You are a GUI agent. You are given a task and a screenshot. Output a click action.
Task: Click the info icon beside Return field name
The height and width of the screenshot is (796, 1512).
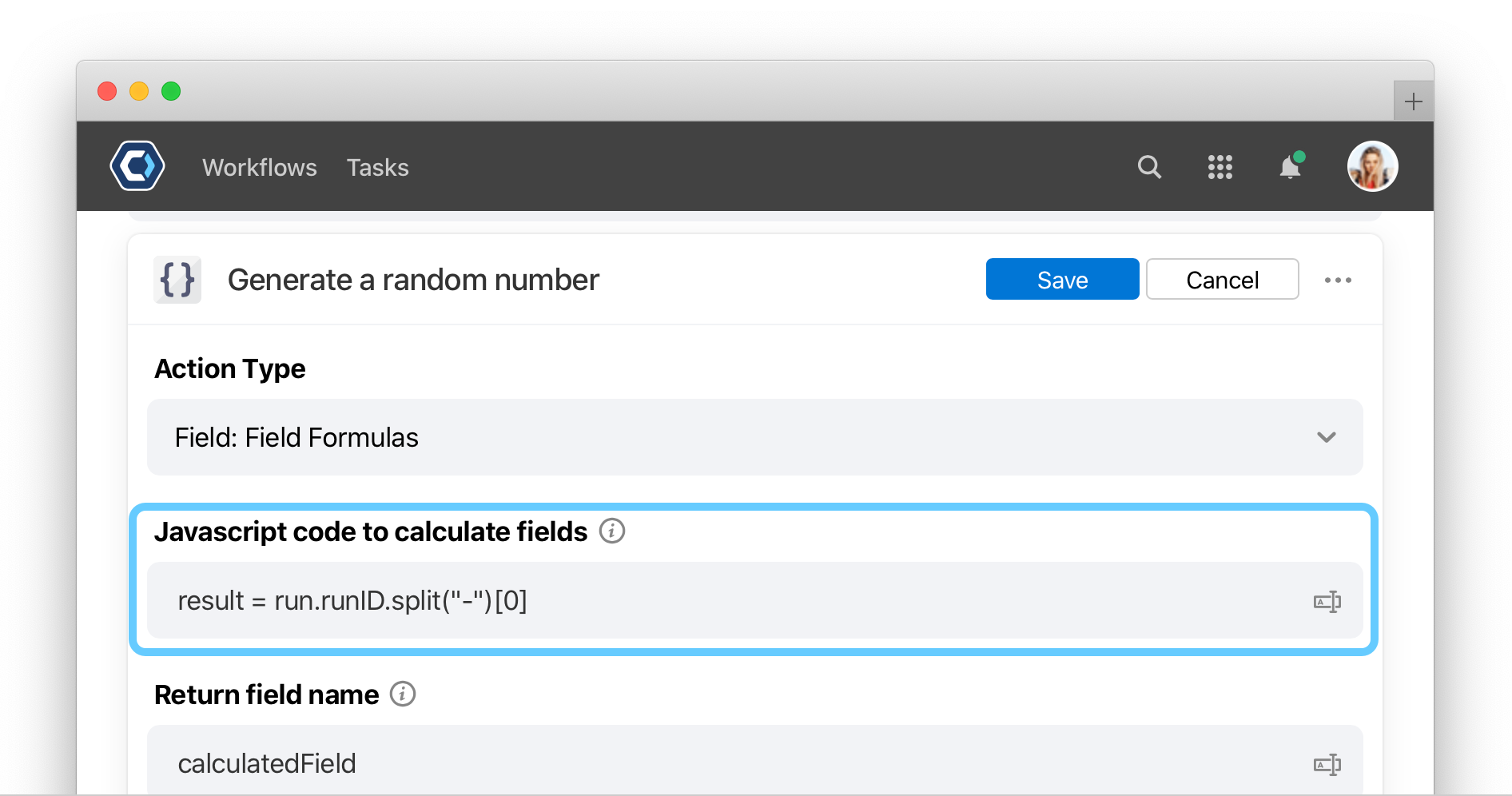click(x=404, y=695)
